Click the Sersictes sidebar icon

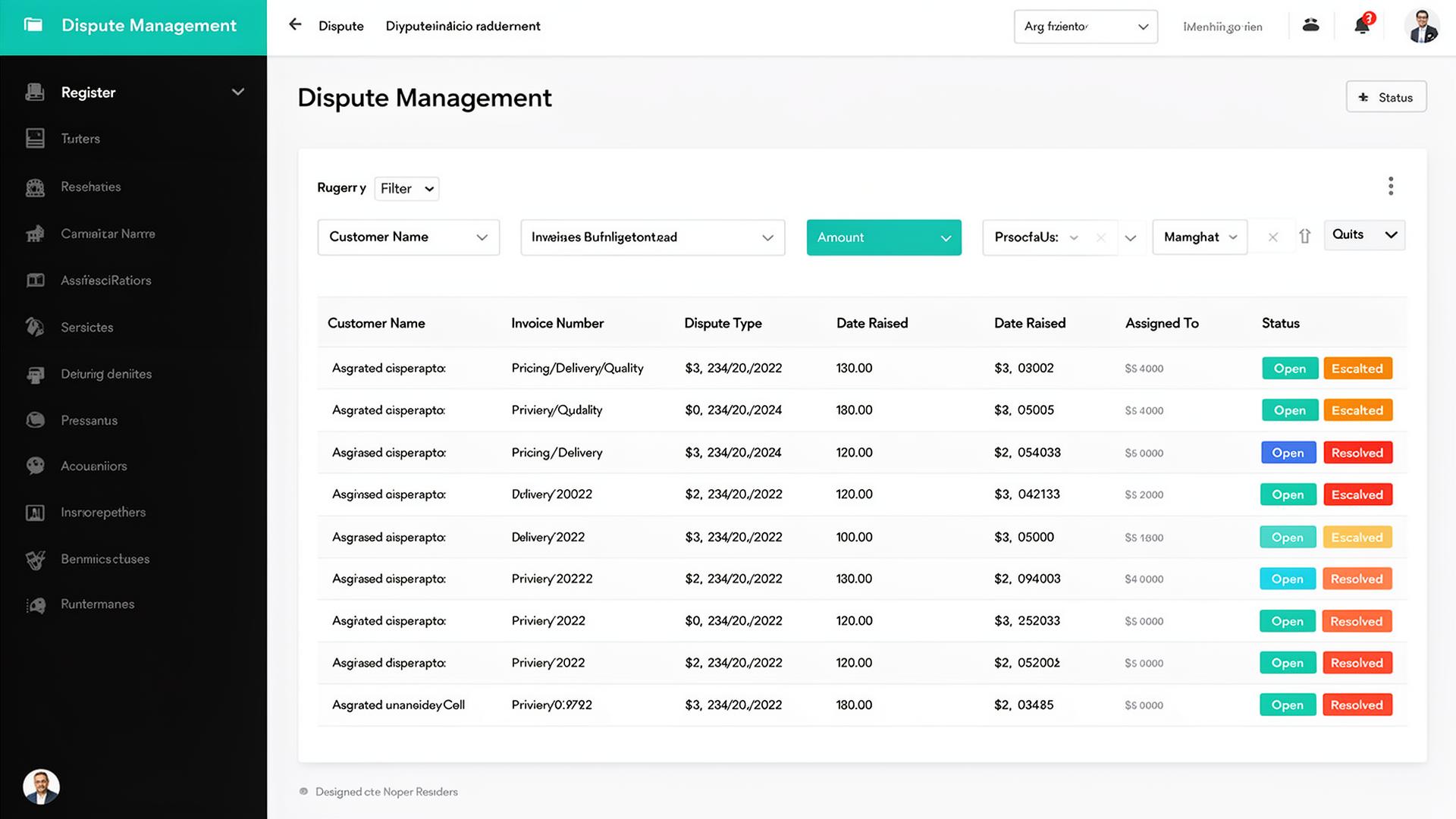[x=35, y=327]
